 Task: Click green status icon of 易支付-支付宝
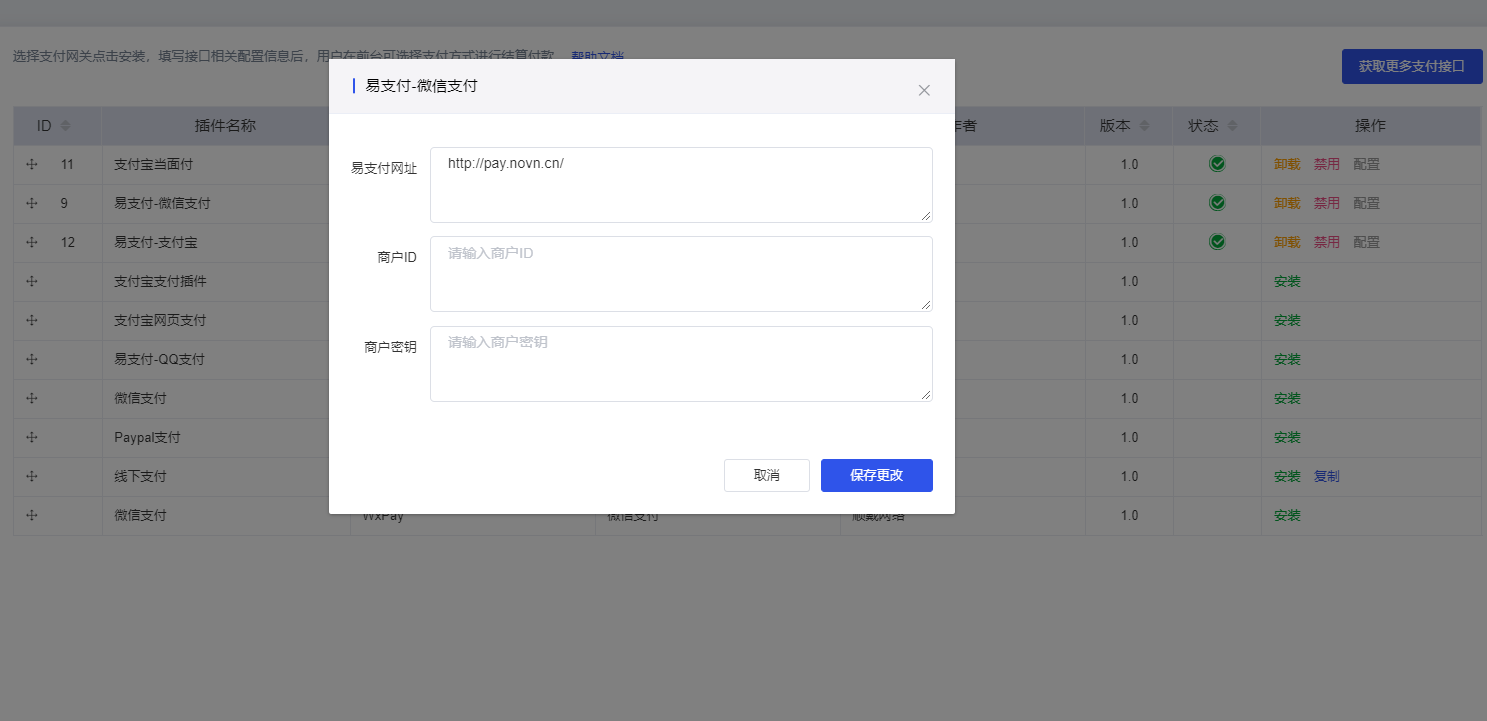pos(1217,242)
